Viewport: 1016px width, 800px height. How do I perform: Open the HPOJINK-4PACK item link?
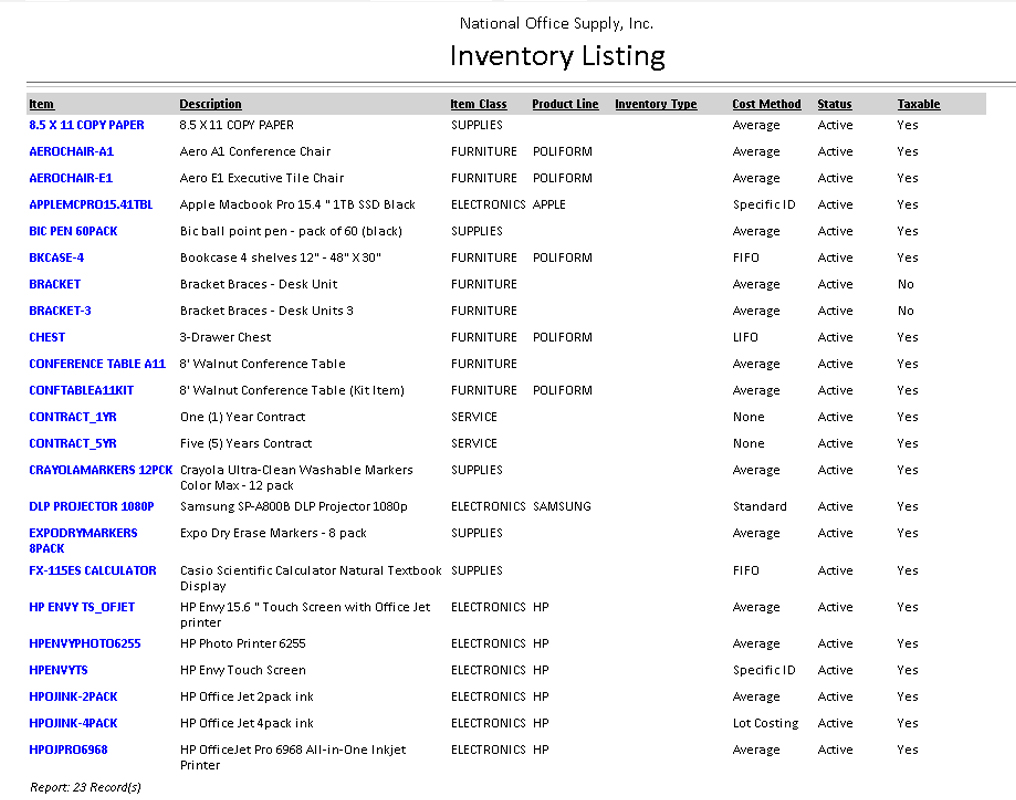point(73,723)
